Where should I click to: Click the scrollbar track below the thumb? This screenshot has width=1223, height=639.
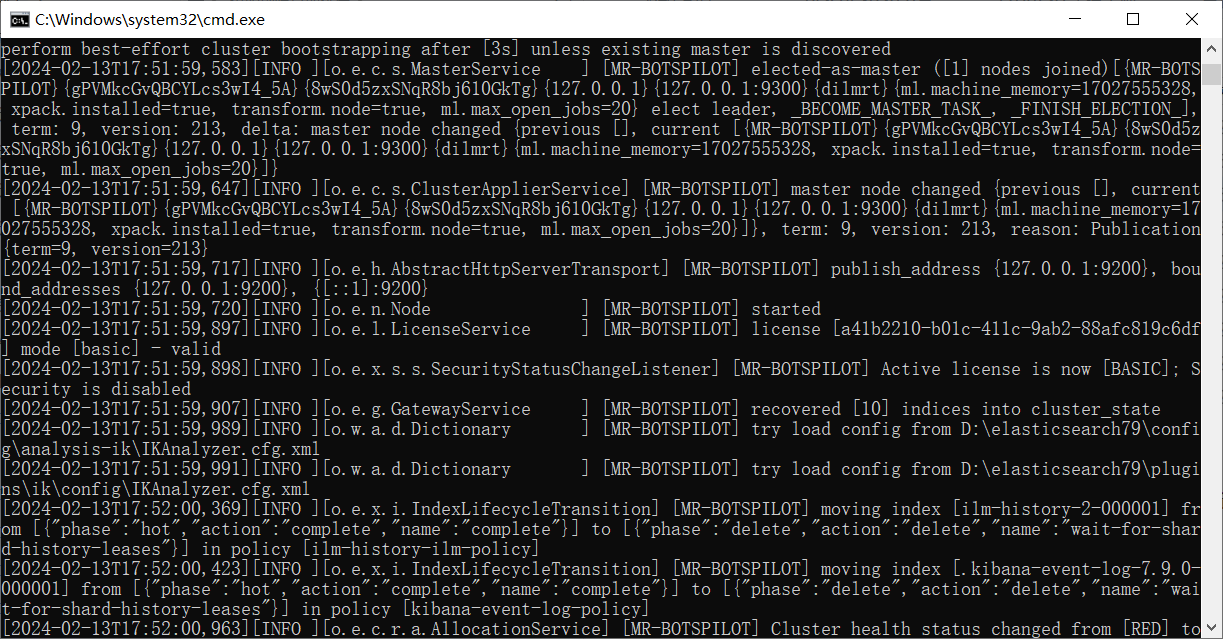click(x=1212, y=350)
